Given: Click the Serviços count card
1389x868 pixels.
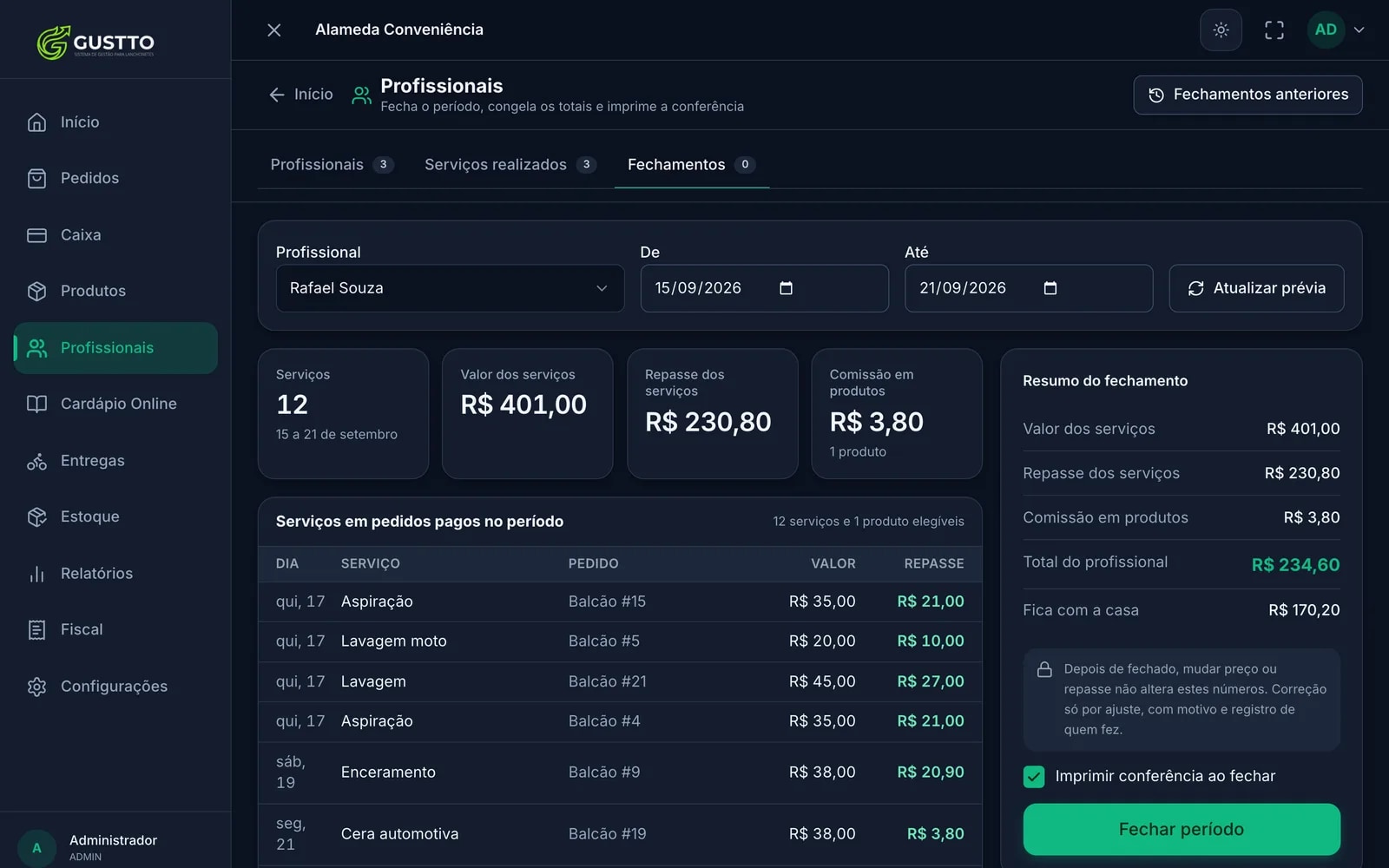Looking at the screenshot, I should [x=343, y=413].
